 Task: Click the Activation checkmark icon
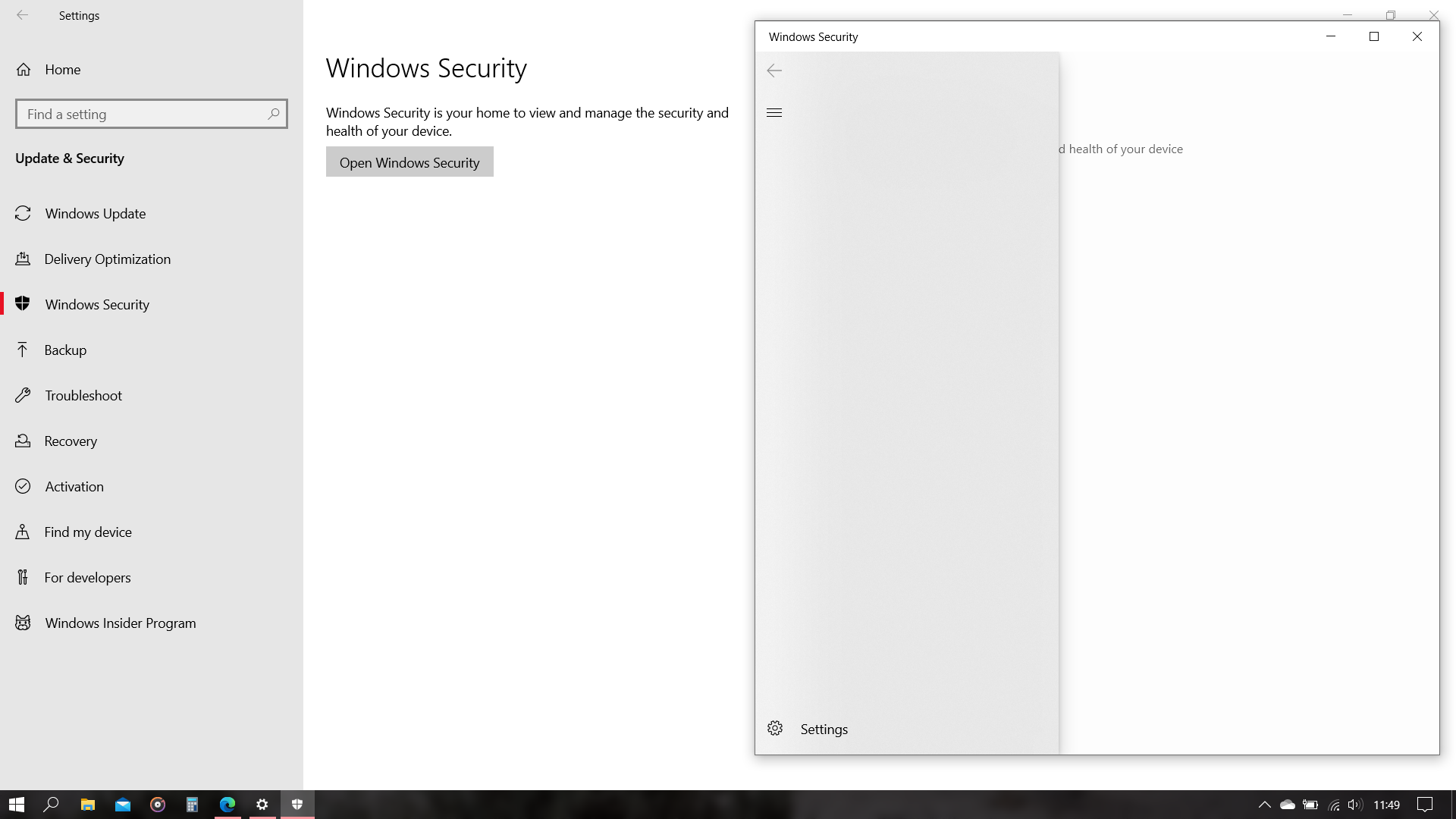[x=23, y=486]
